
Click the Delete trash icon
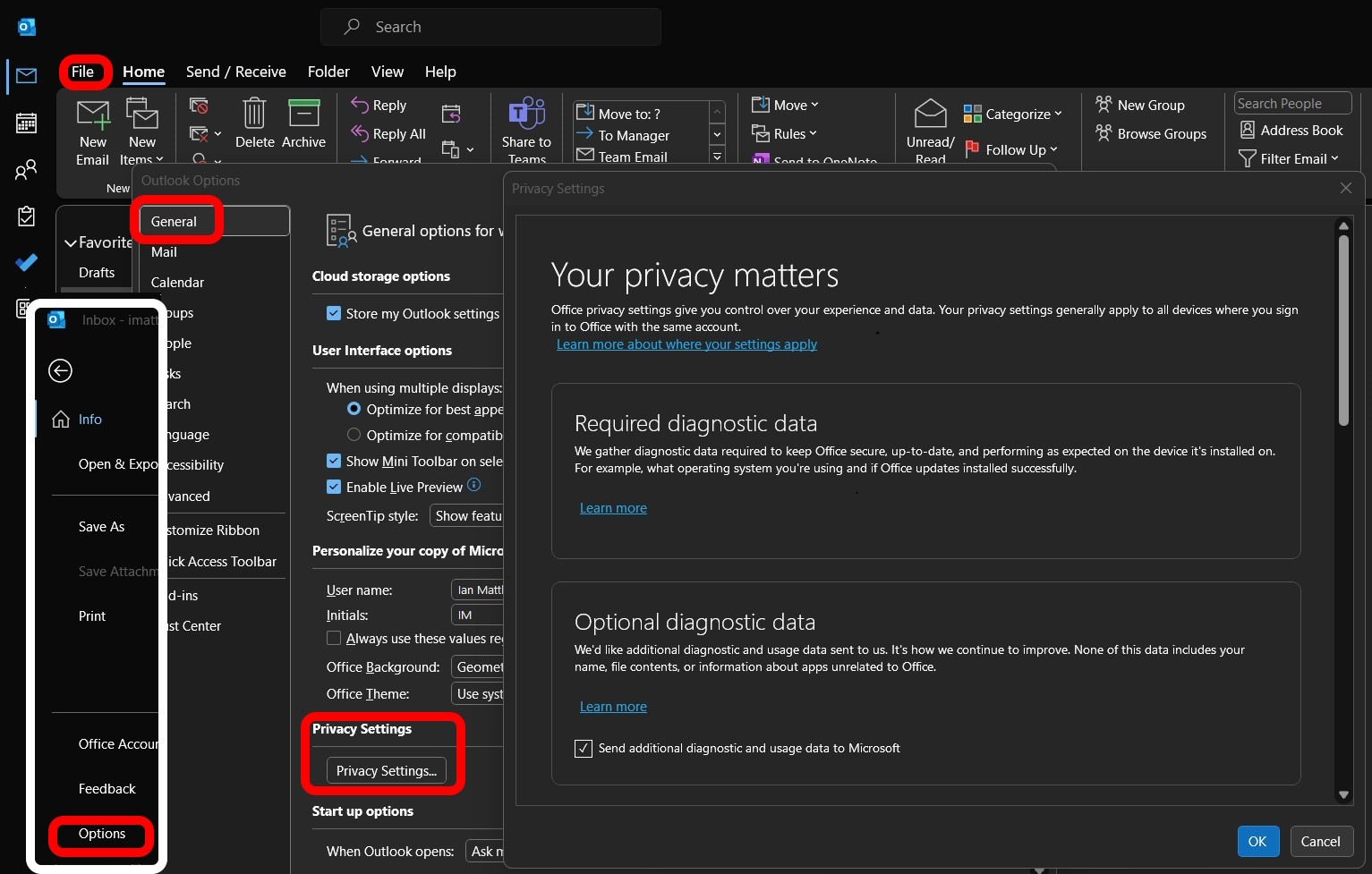254,115
